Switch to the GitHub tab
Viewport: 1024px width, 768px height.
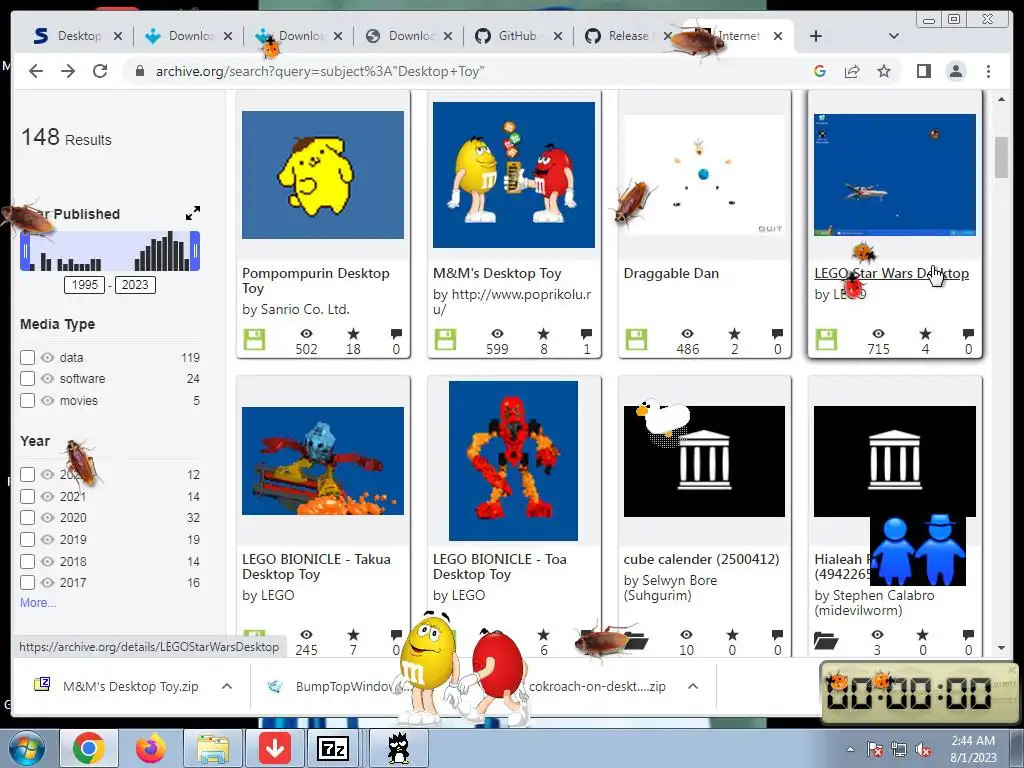[x=519, y=36]
